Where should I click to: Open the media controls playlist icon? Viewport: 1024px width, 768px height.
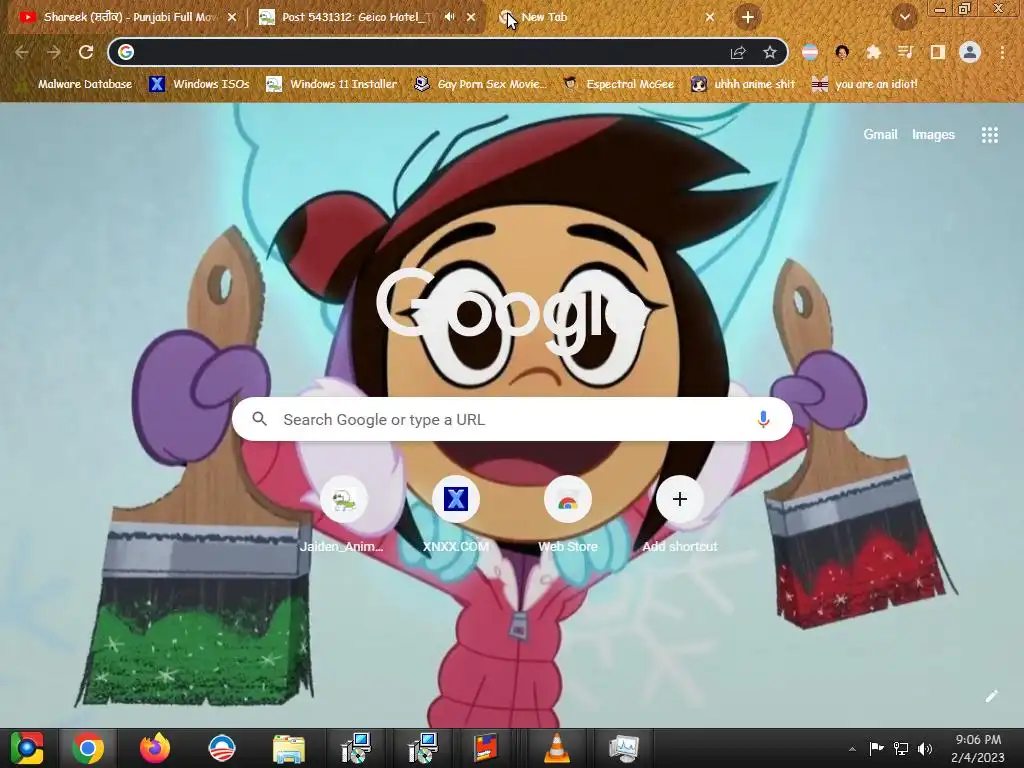click(x=906, y=52)
